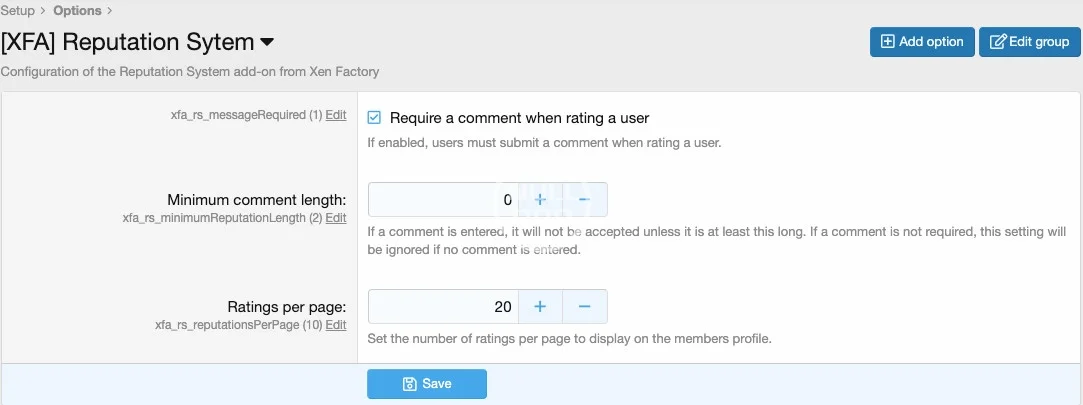Go to Setup in the breadcrumb
The image size is (1083, 405).
[17, 11]
